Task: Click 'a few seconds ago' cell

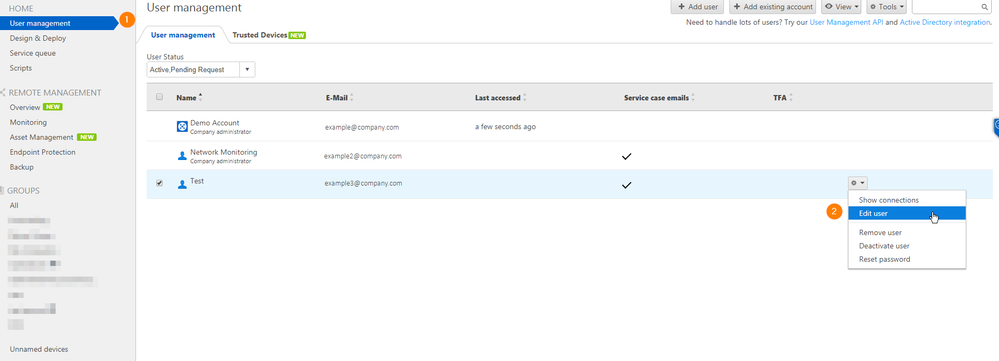Action: coord(506,127)
